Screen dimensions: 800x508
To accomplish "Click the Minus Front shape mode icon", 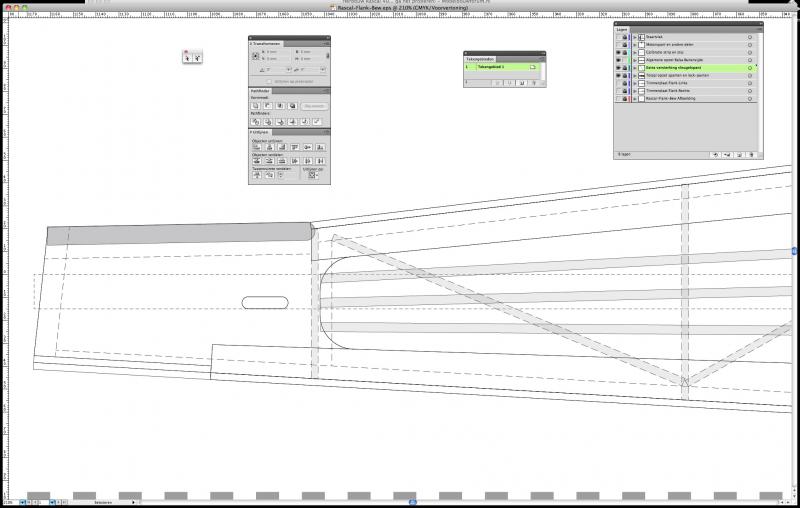I will click(x=268, y=106).
